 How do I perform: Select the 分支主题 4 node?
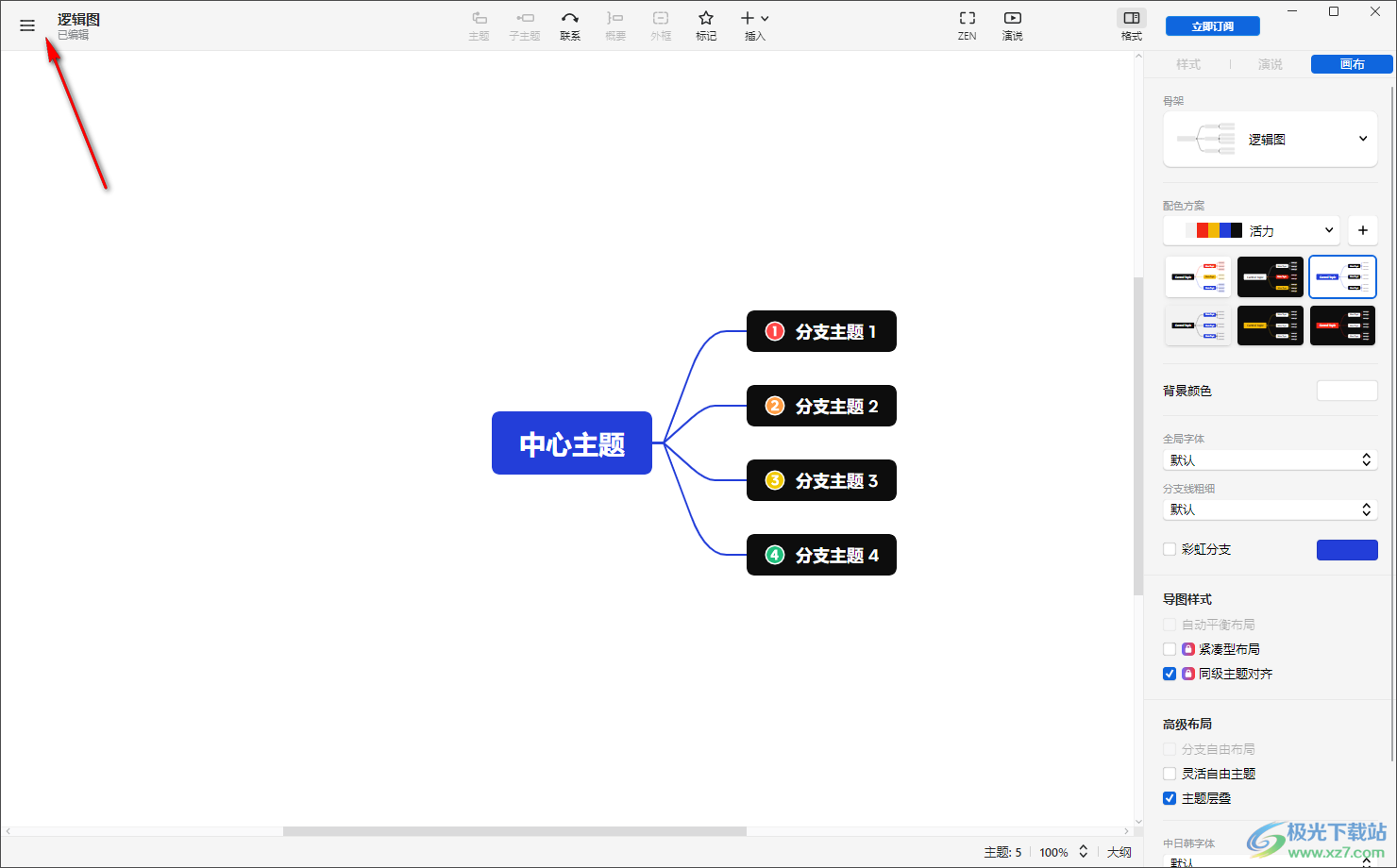point(821,555)
